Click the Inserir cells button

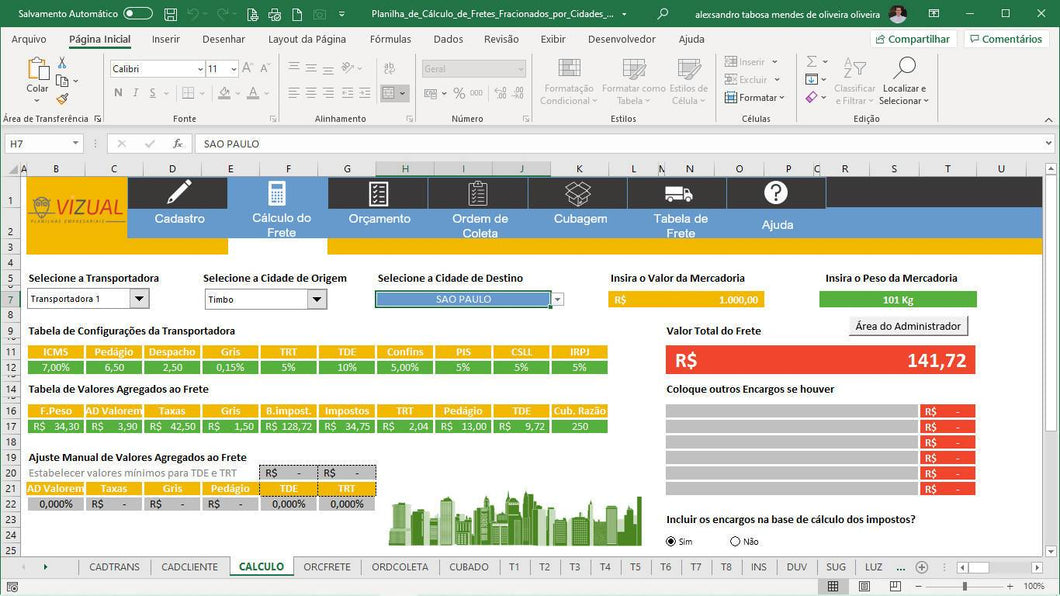(x=751, y=61)
